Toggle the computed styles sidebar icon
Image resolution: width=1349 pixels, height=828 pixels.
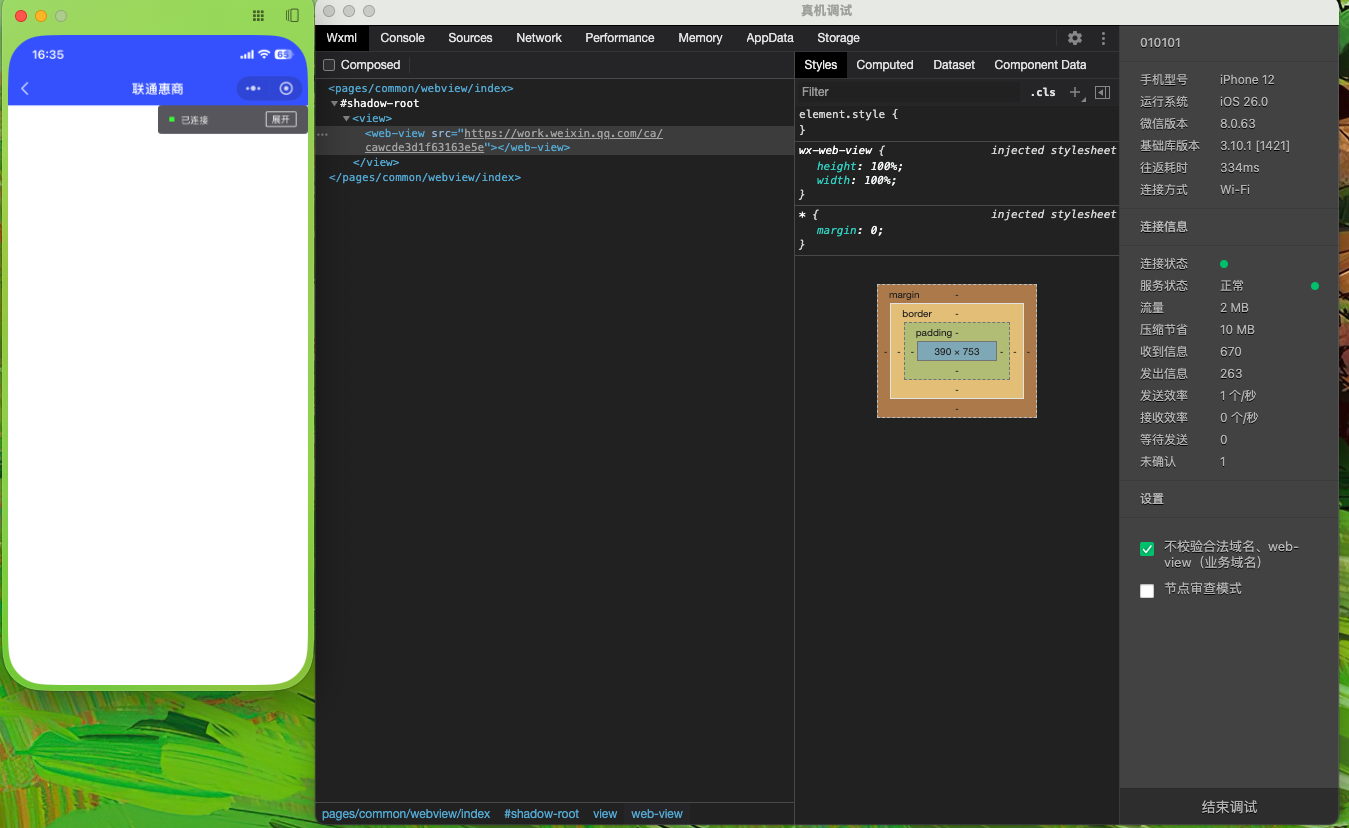coord(1102,92)
